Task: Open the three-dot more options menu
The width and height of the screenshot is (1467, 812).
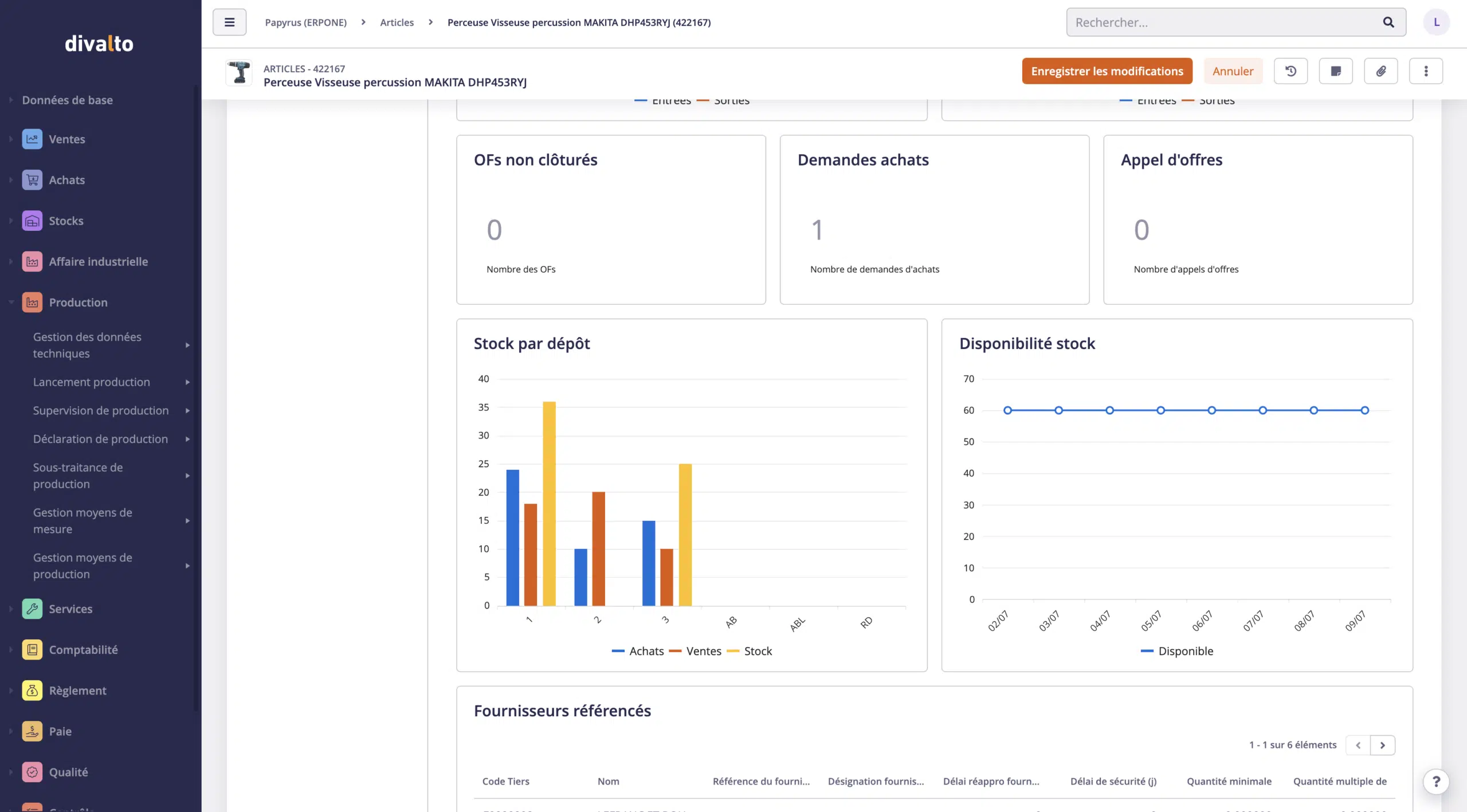Action: pyautogui.click(x=1426, y=71)
